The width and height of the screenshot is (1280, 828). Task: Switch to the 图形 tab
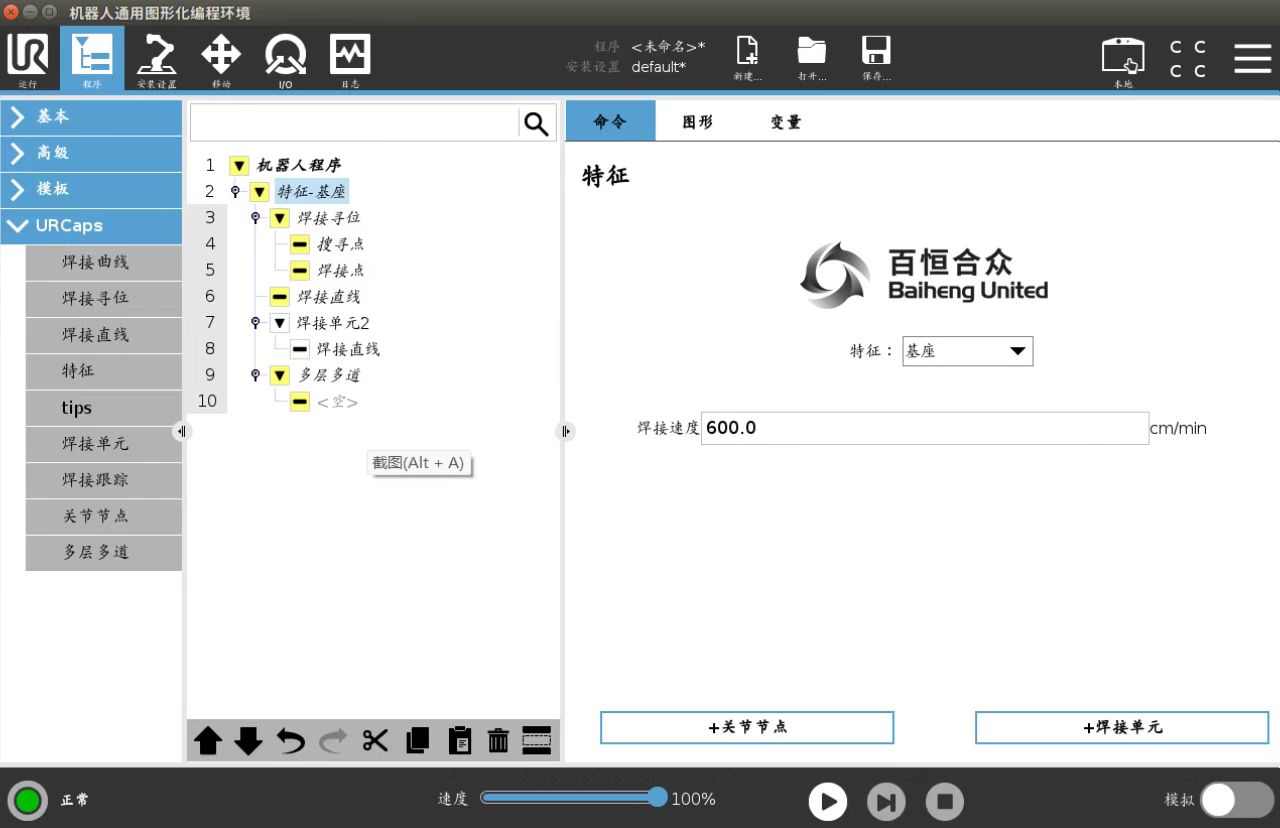(x=698, y=121)
